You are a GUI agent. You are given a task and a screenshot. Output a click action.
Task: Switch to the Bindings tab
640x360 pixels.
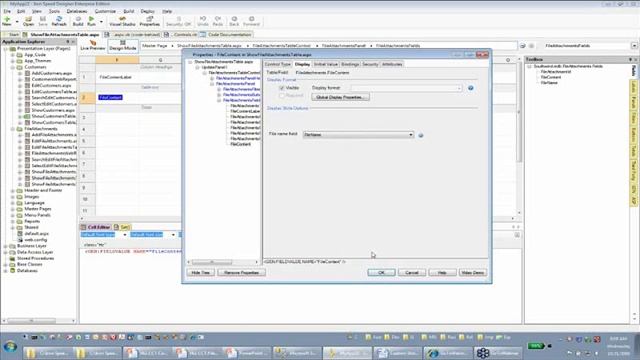[350, 64]
